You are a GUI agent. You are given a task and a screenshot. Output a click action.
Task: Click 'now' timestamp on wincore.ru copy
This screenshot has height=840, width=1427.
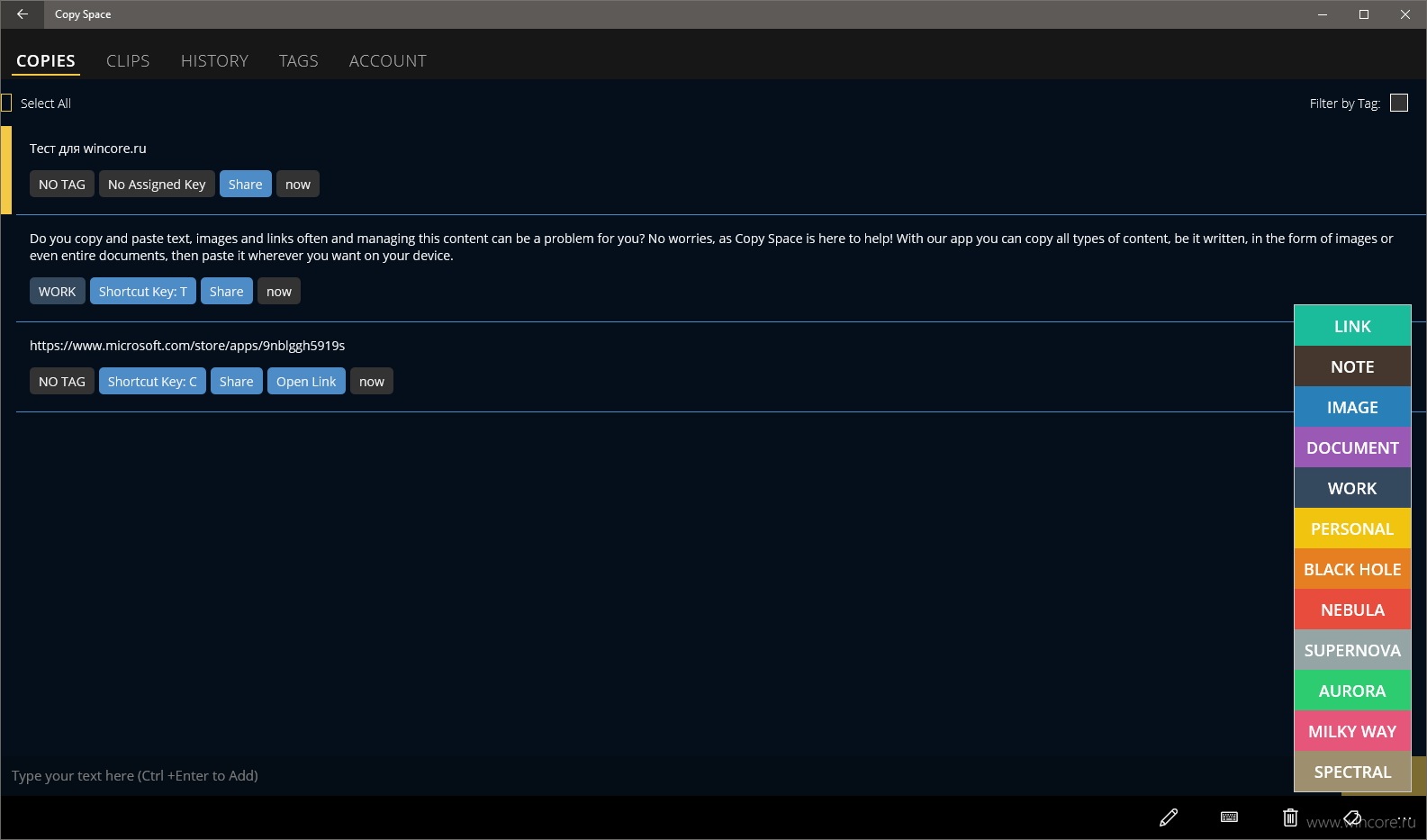click(x=298, y=184)
